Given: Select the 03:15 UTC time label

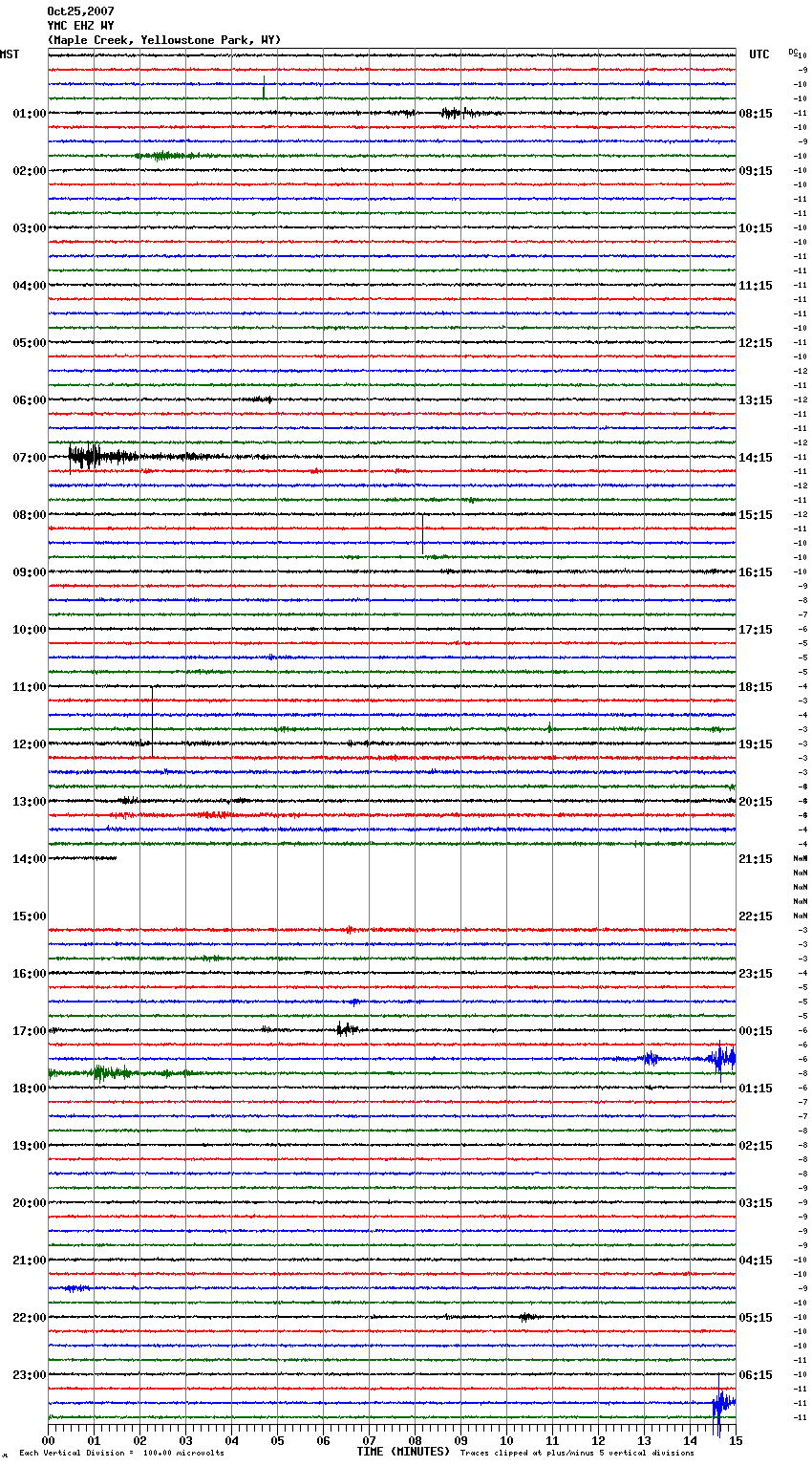Looking at the screenshot, I should (x=756, y=1203).
